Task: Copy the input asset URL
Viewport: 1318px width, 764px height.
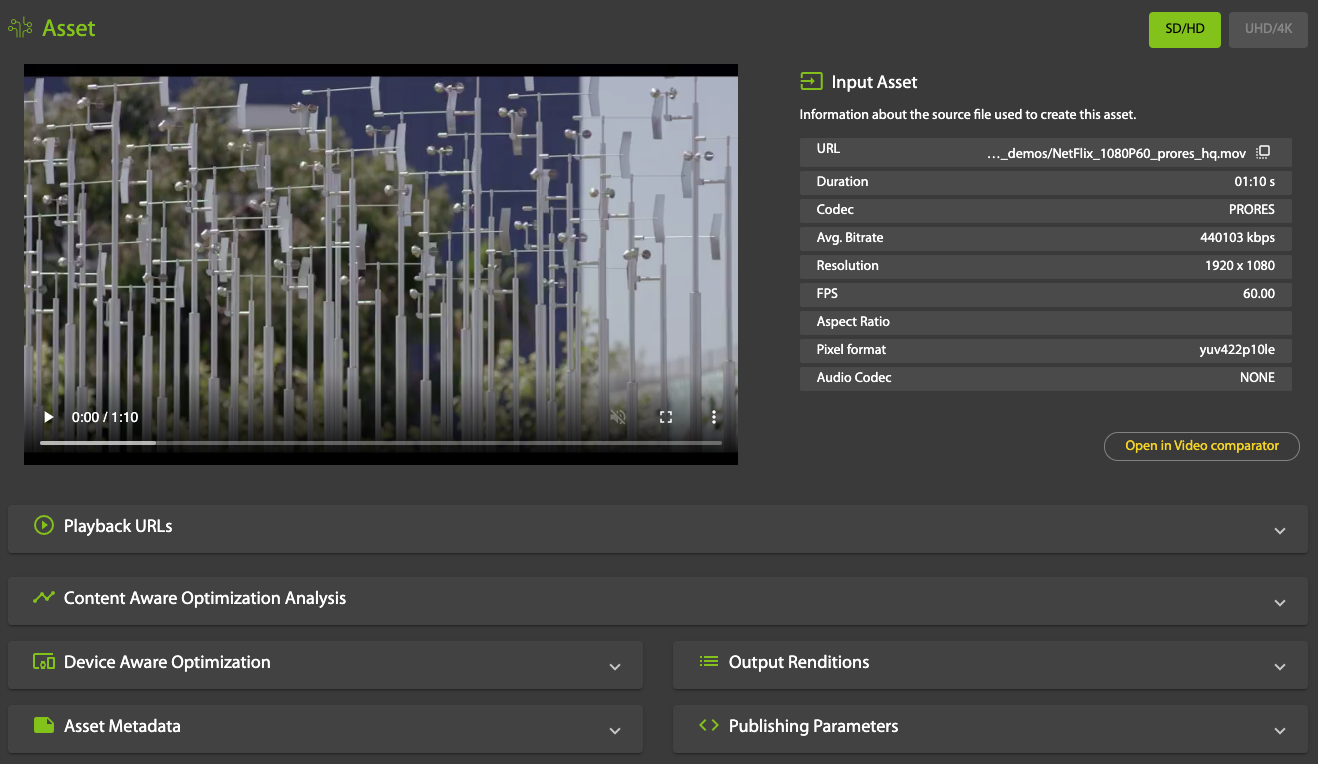Action: click(1263, 152)
